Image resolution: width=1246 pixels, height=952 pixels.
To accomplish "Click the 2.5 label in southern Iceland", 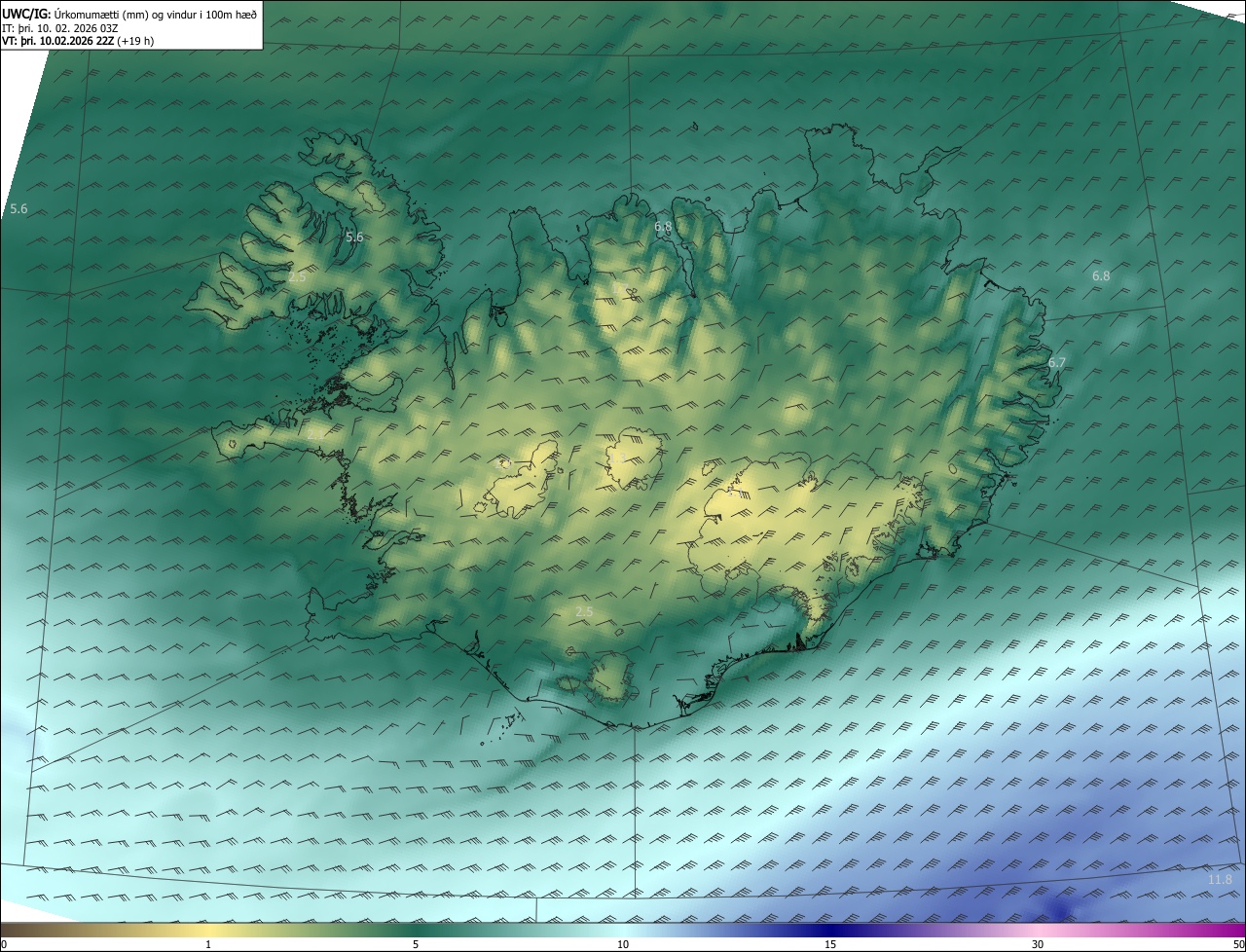I will click(584, 611).
